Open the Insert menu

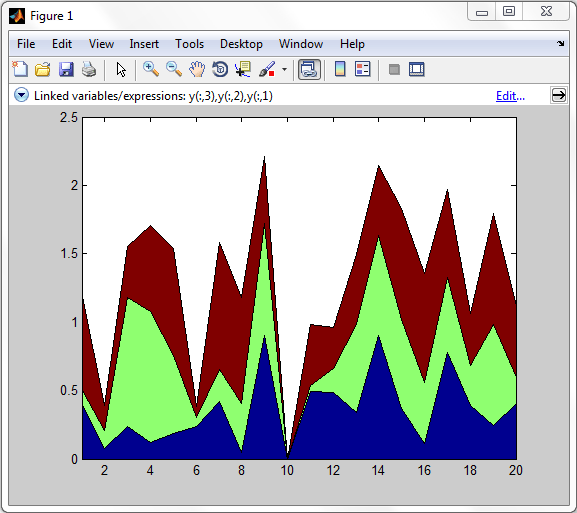pos(144,44)
